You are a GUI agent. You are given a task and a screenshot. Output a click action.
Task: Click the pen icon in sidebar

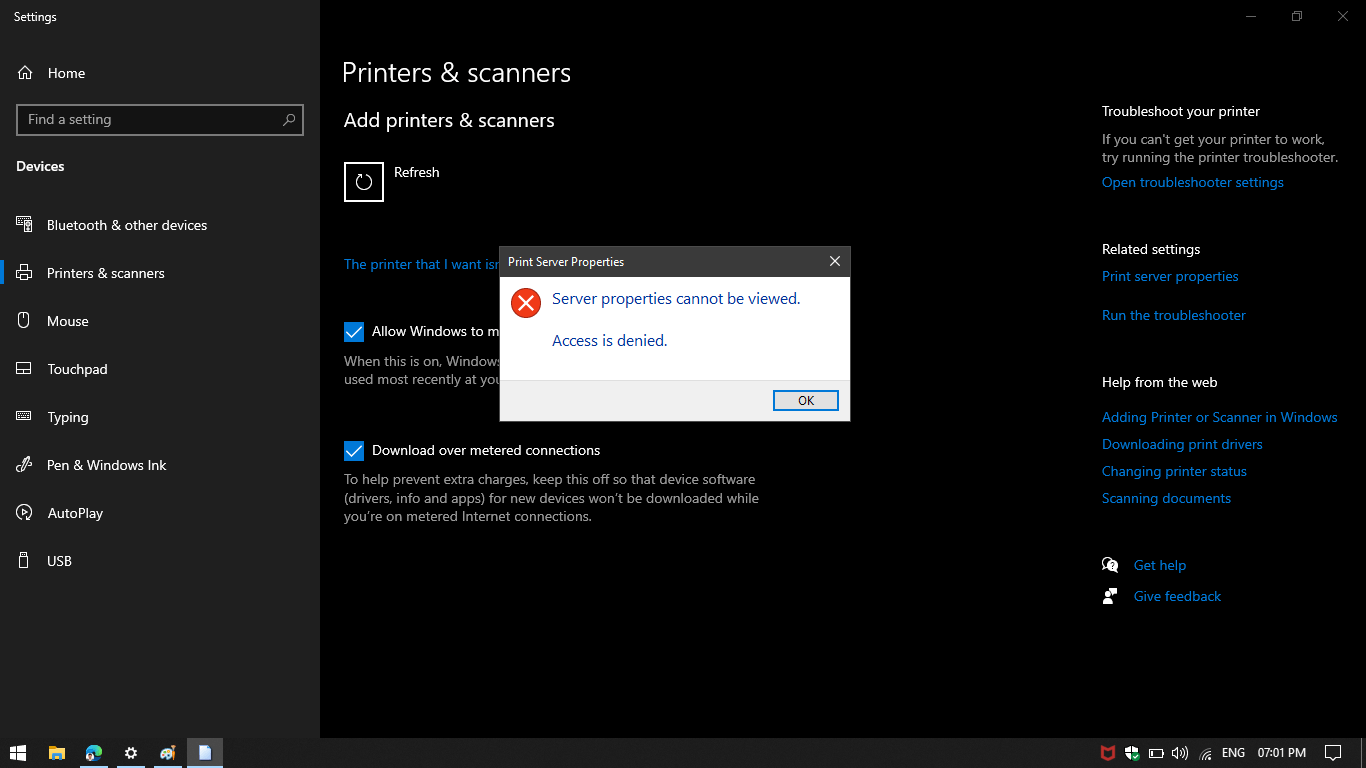pyautogui.click(x=24, y=465)
